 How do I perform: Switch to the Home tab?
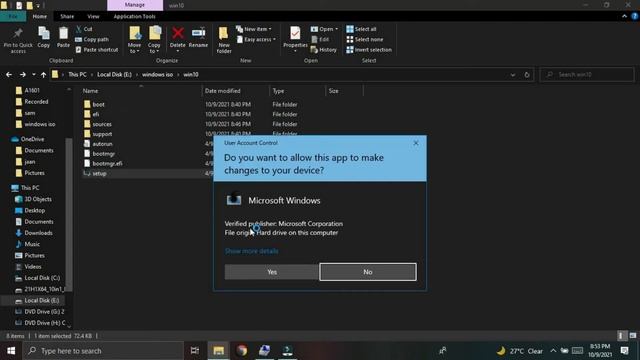[40, 16]
